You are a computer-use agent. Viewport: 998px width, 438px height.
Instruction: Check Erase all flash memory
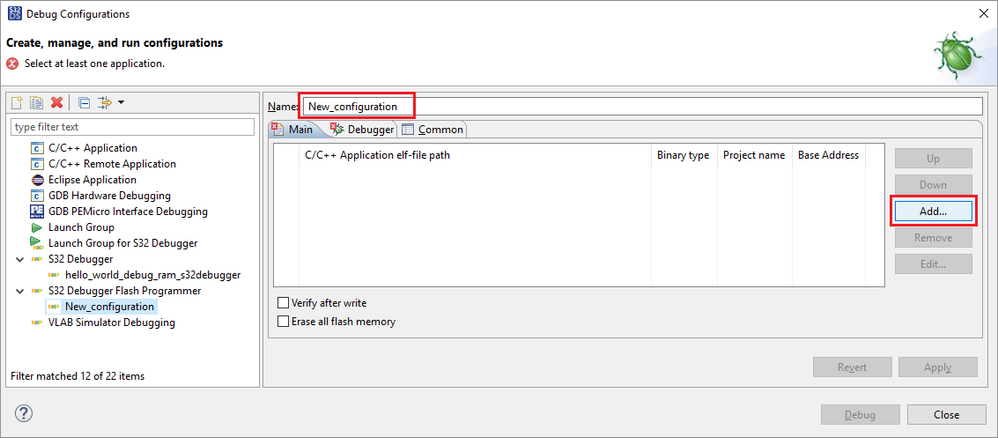284,322
